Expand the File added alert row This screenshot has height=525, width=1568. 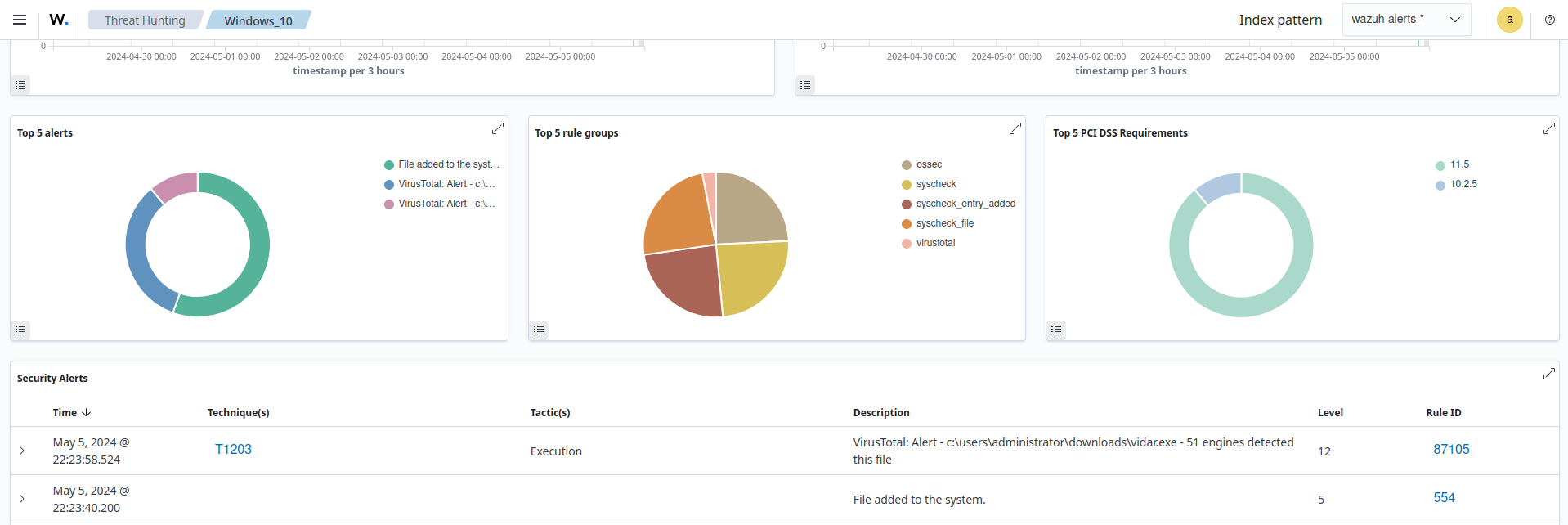[x=22, y=499]
